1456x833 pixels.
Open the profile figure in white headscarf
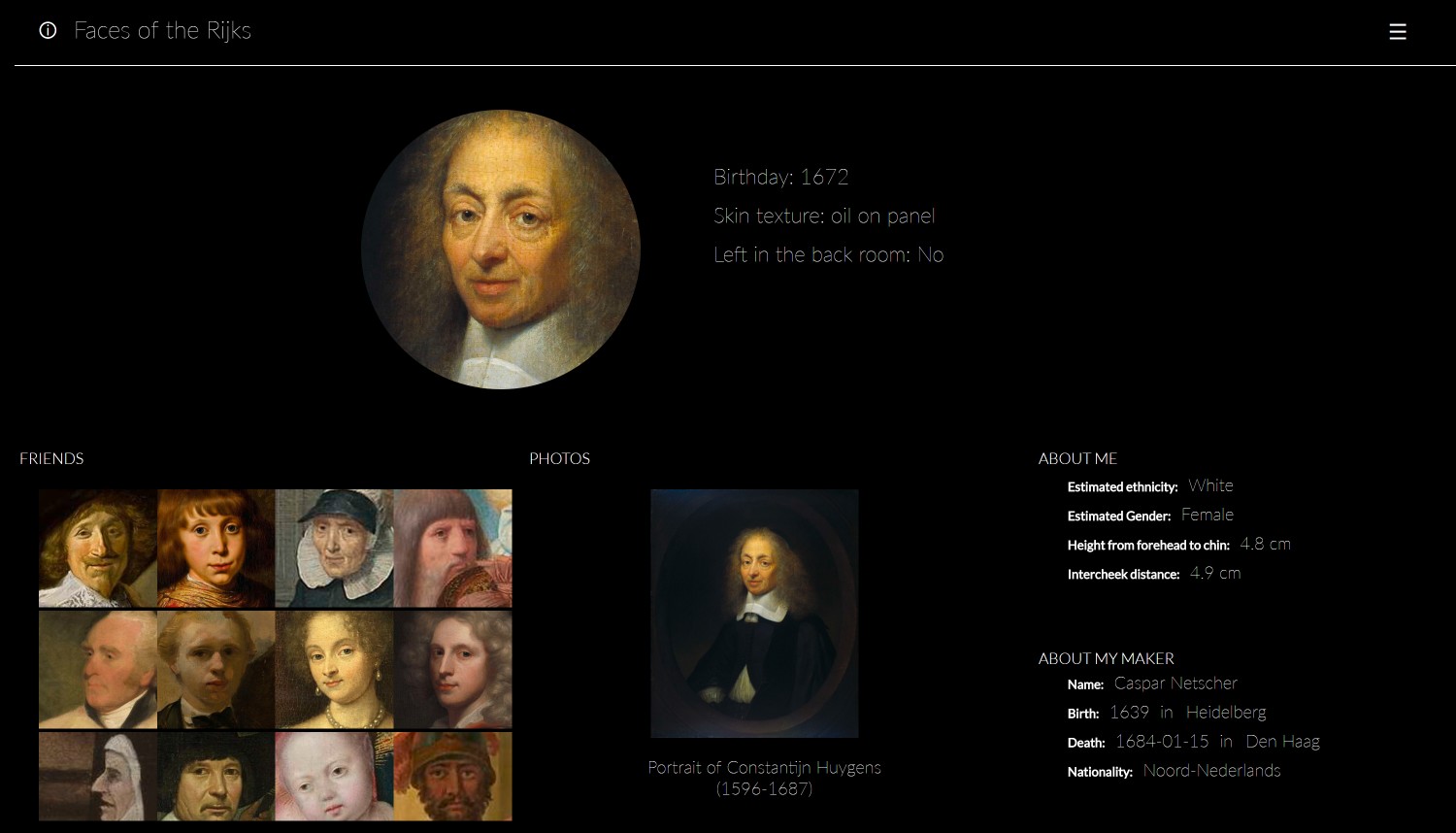[98, 777]
